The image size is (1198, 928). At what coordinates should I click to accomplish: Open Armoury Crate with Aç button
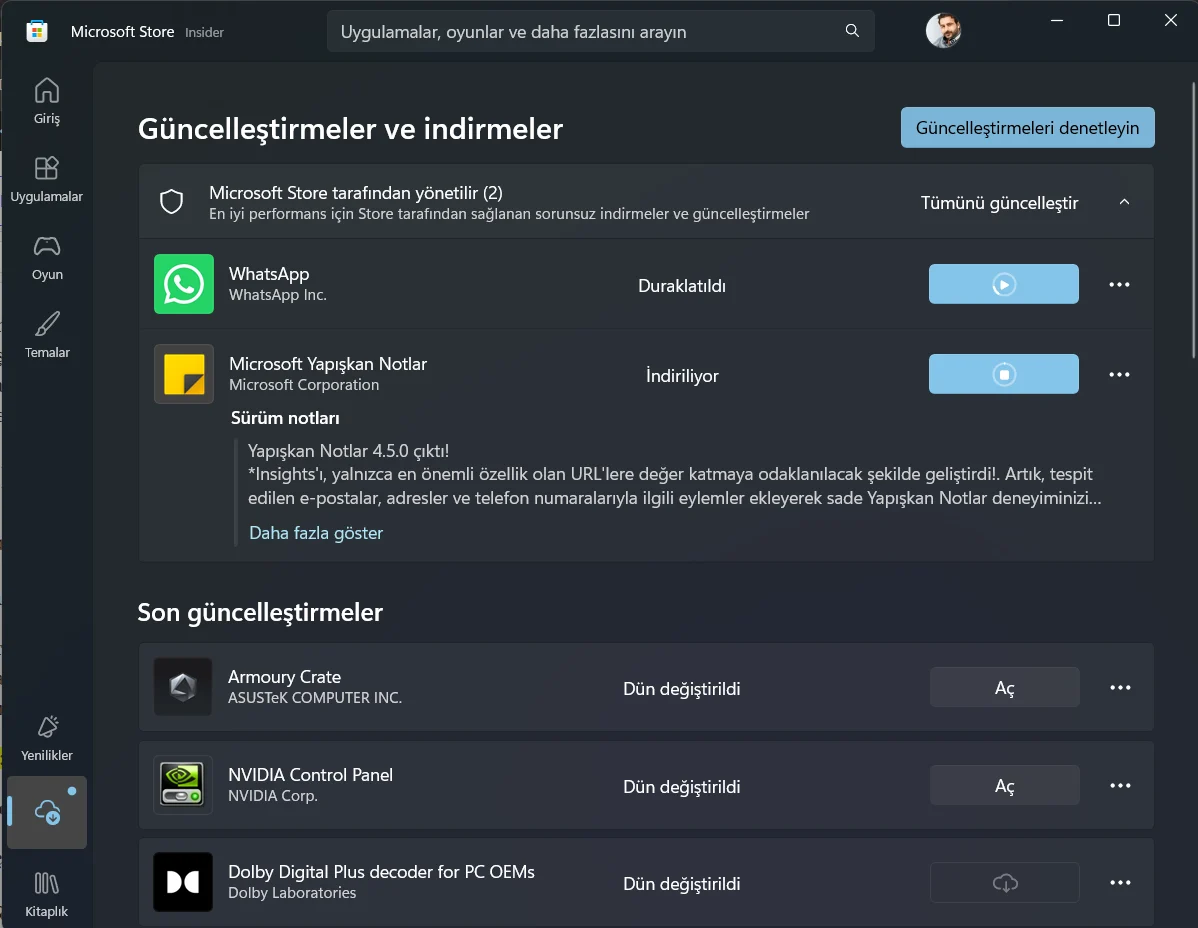[x=1005, y=687]
